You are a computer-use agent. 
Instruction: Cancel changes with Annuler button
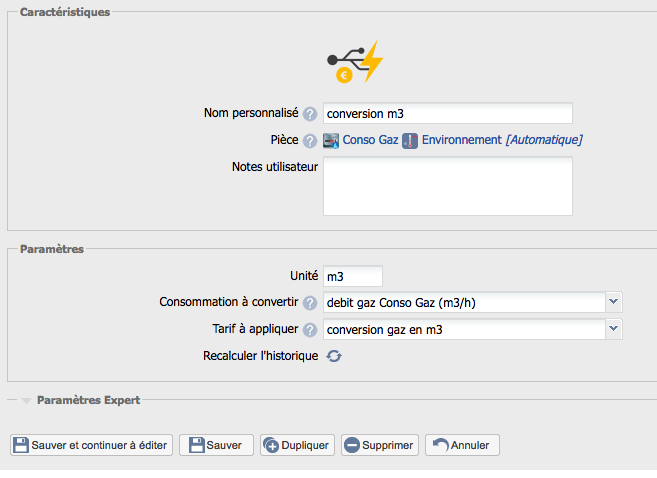462,445
